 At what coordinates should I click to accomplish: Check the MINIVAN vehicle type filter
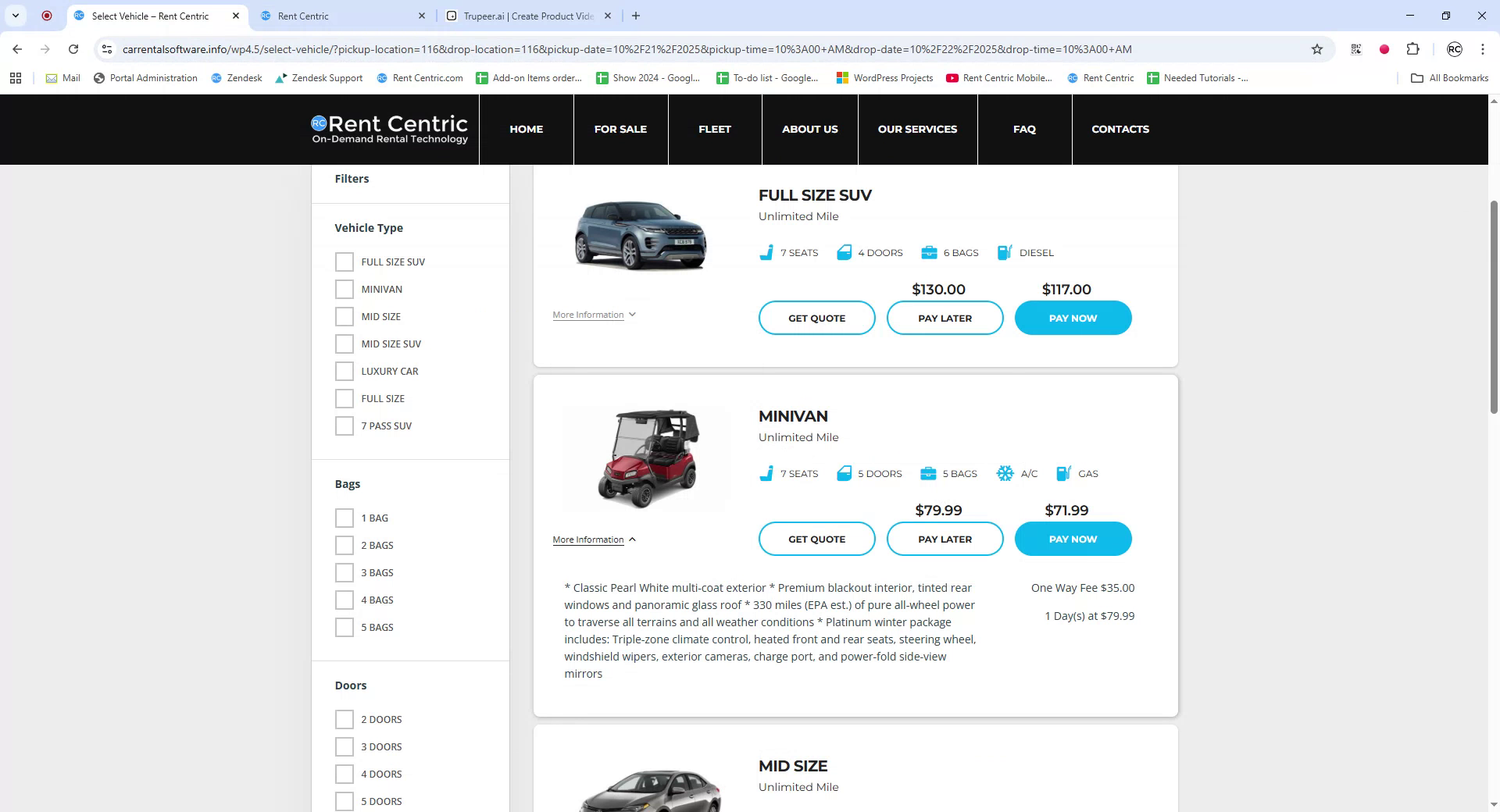(x=345, y=290)
